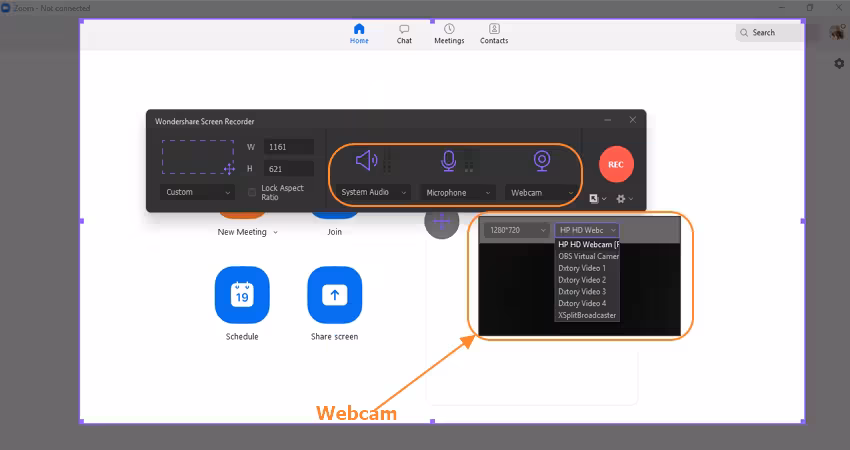The image size is (850, 450).
Task: Open the Chat tab in Zoom
Action: [x=404, y=34]
